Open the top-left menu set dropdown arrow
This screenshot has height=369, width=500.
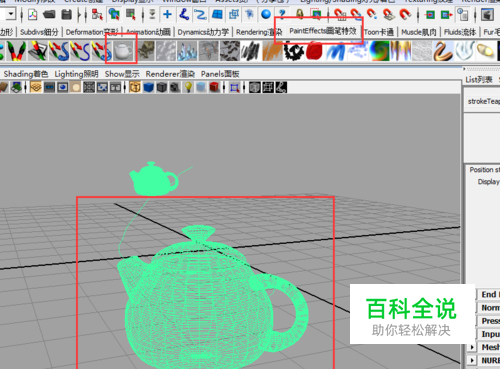11,14
